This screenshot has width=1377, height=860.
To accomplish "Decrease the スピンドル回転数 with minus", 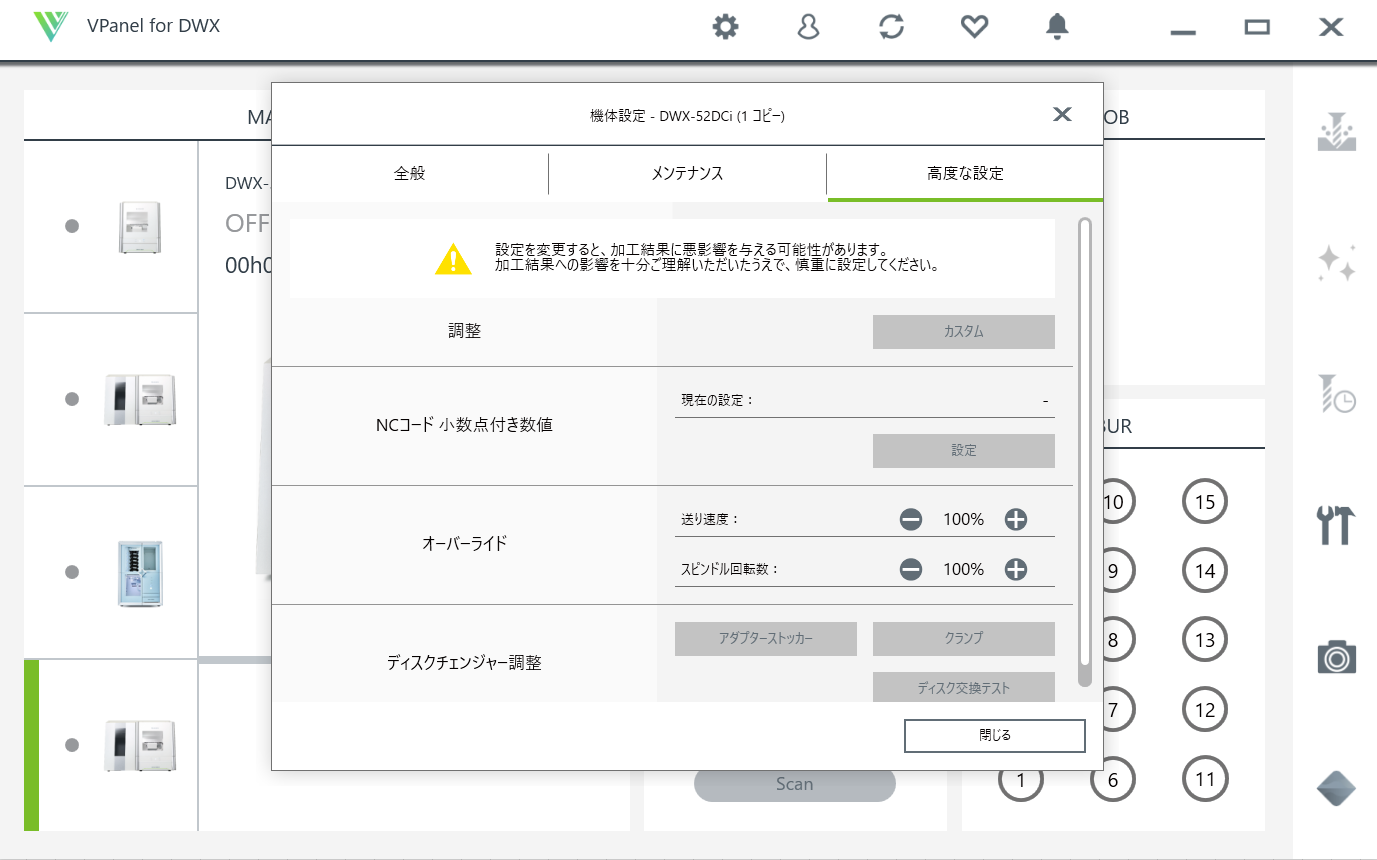I will pyautogui.click(x=910, y=569).
